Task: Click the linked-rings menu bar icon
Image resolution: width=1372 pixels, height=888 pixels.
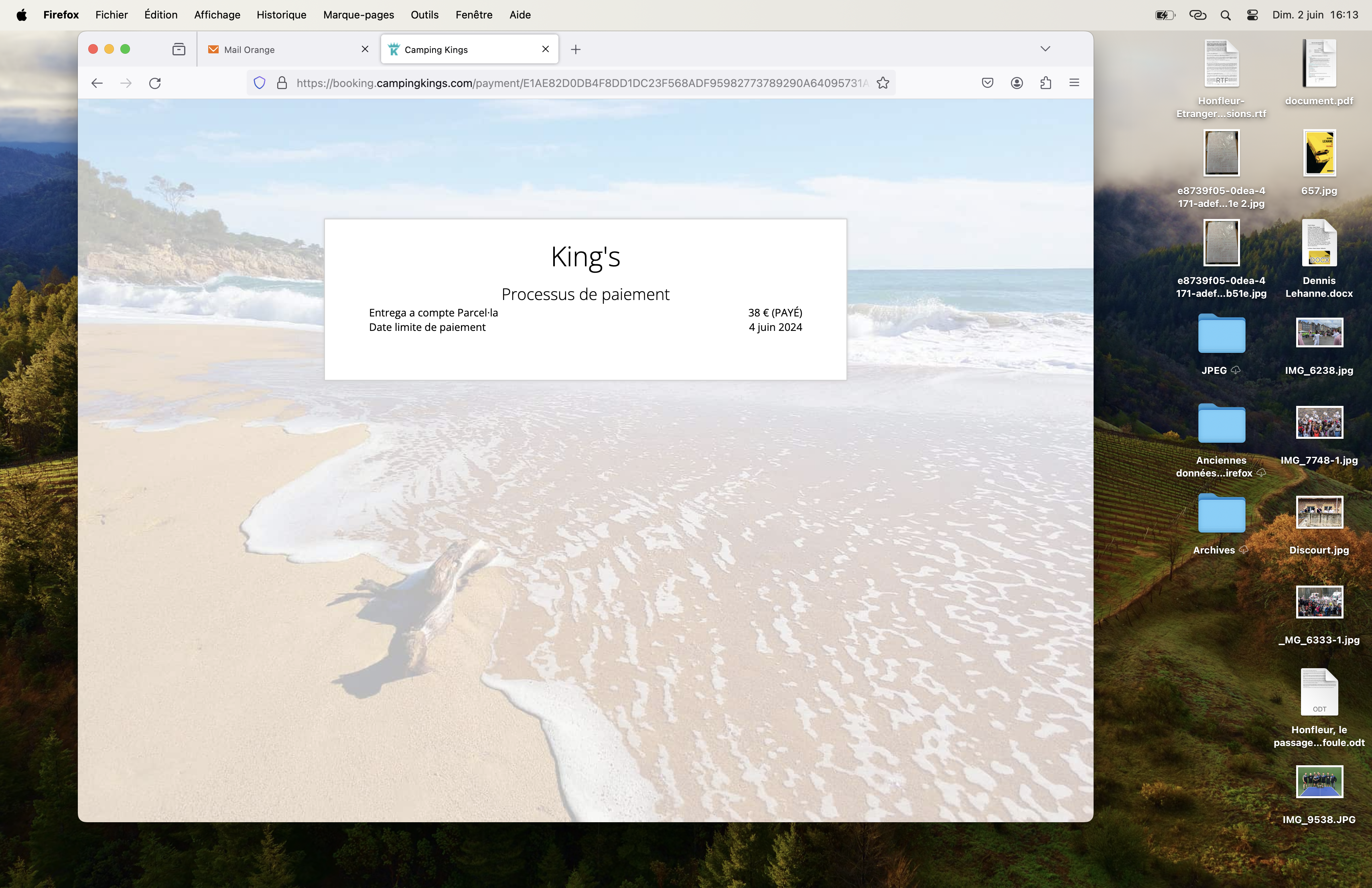Action: (1197, 15)
